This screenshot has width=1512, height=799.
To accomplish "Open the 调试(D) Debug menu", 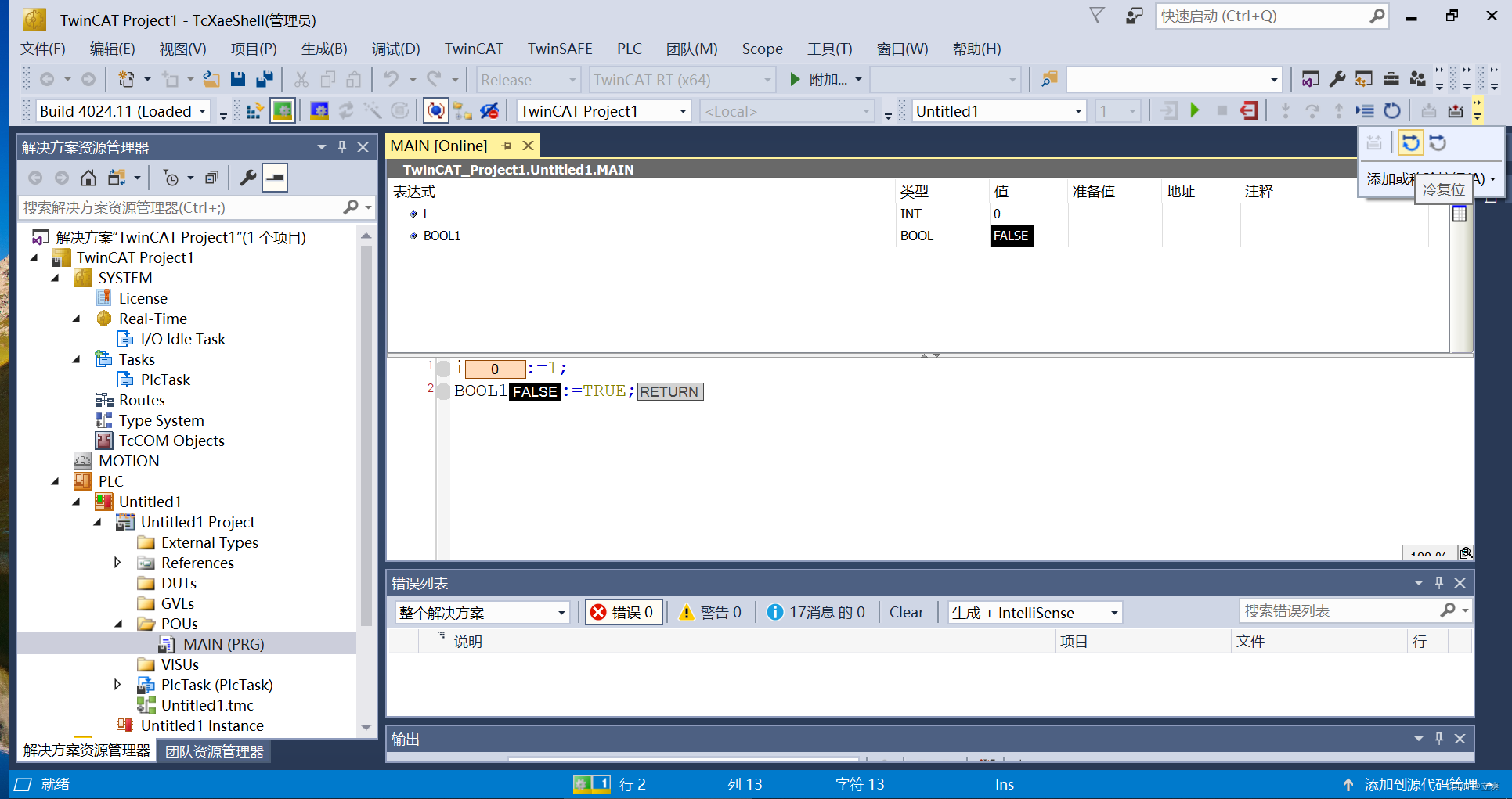I will (395, 49).
